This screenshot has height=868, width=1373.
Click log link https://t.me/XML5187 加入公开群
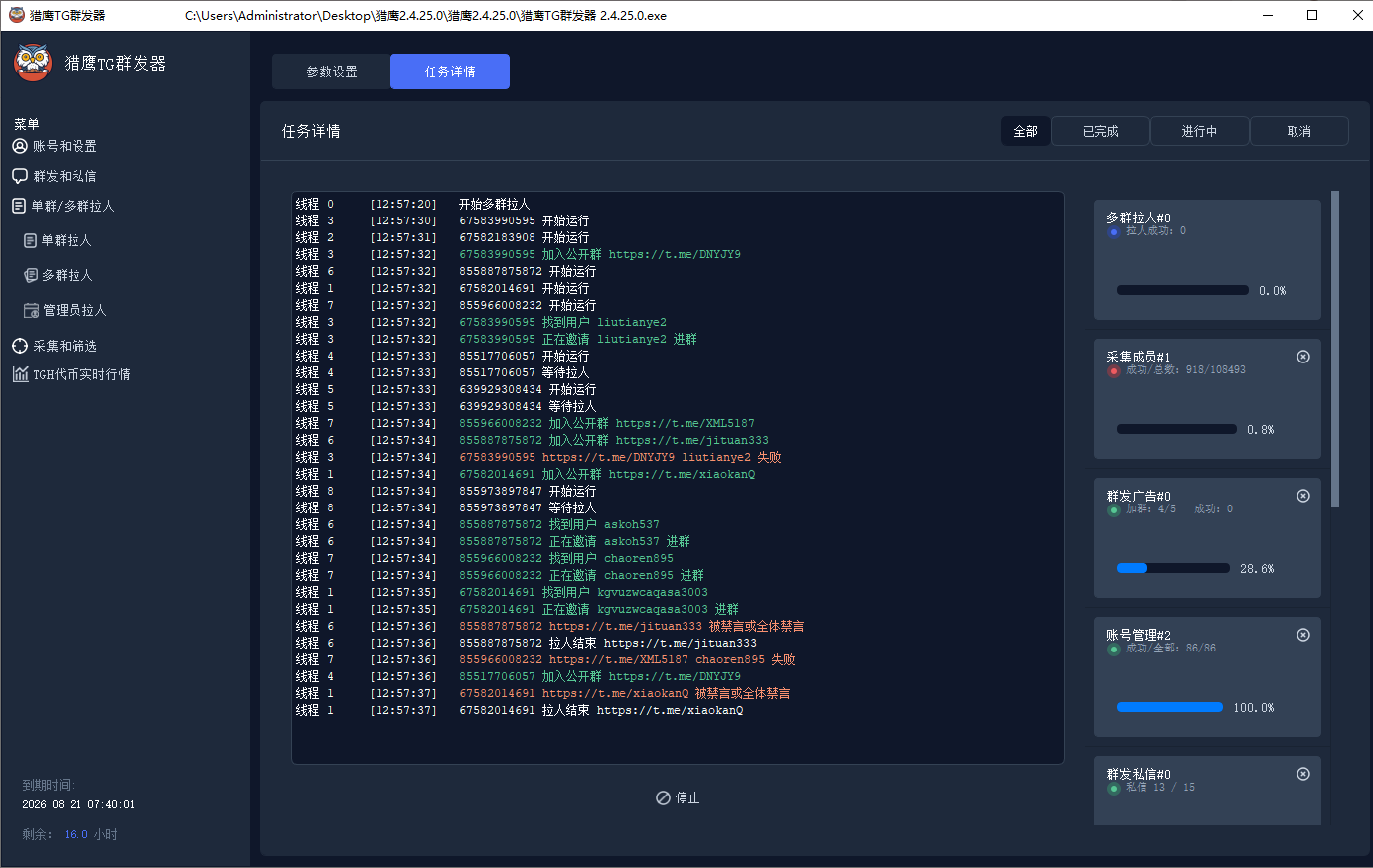(686, 423)
